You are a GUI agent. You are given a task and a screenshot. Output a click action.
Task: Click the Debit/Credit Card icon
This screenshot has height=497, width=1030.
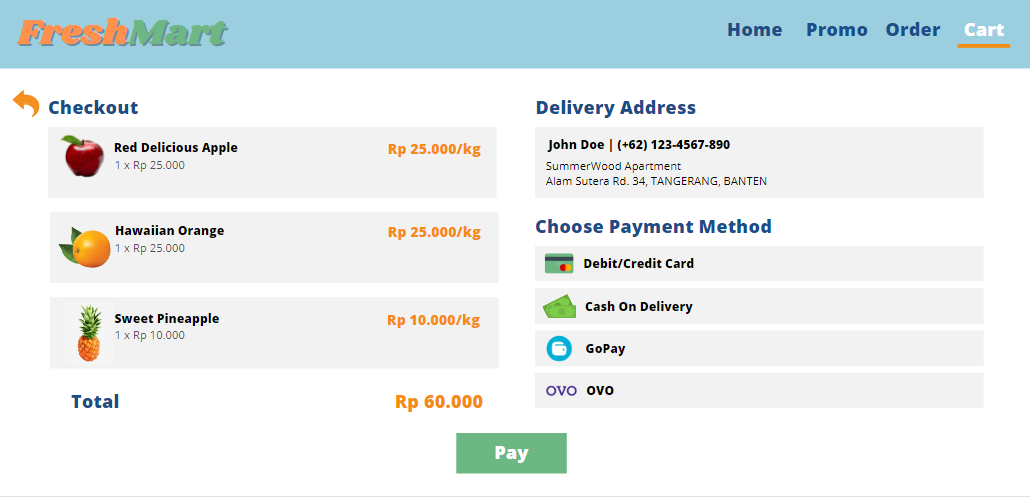[559, 264]
